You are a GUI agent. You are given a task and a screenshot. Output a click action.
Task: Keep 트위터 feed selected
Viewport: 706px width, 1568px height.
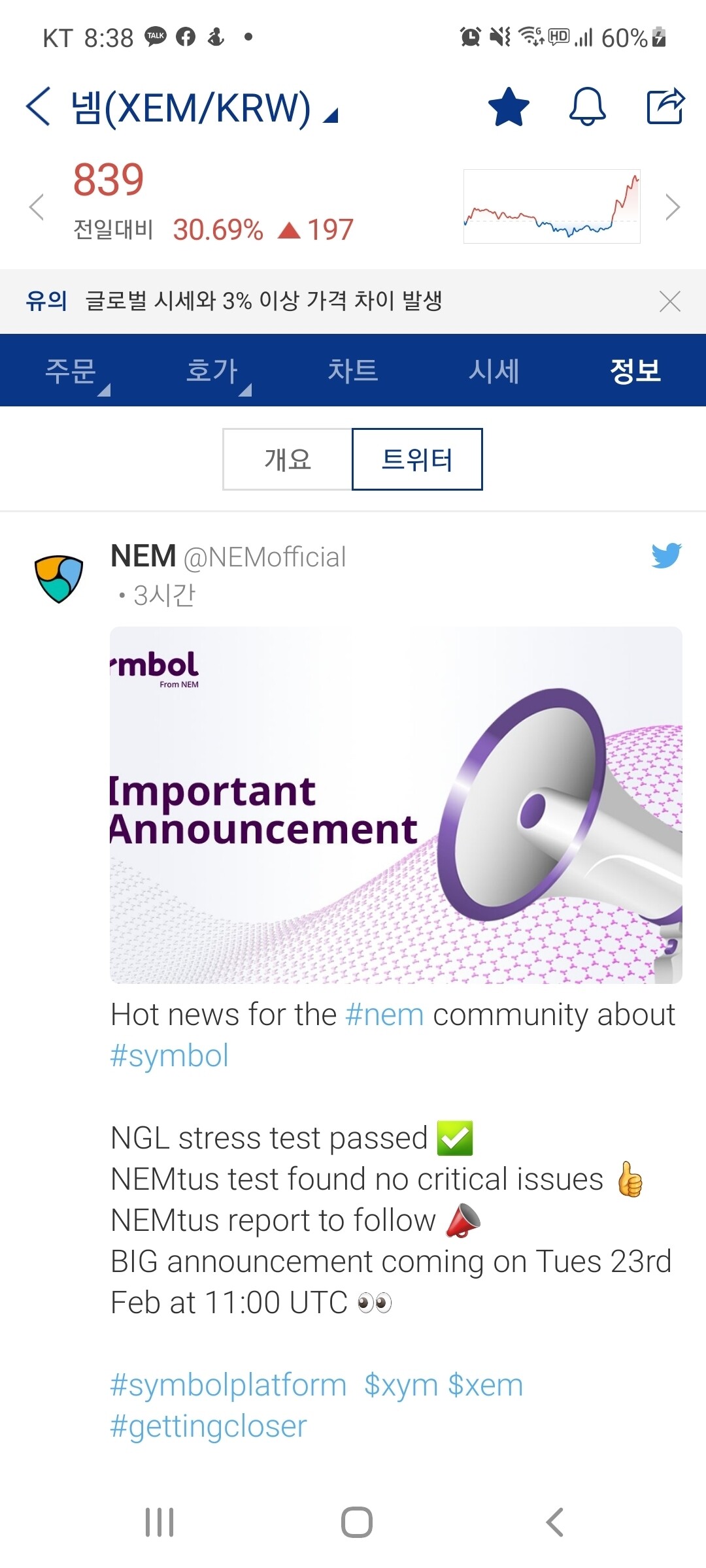coord(417,459)
